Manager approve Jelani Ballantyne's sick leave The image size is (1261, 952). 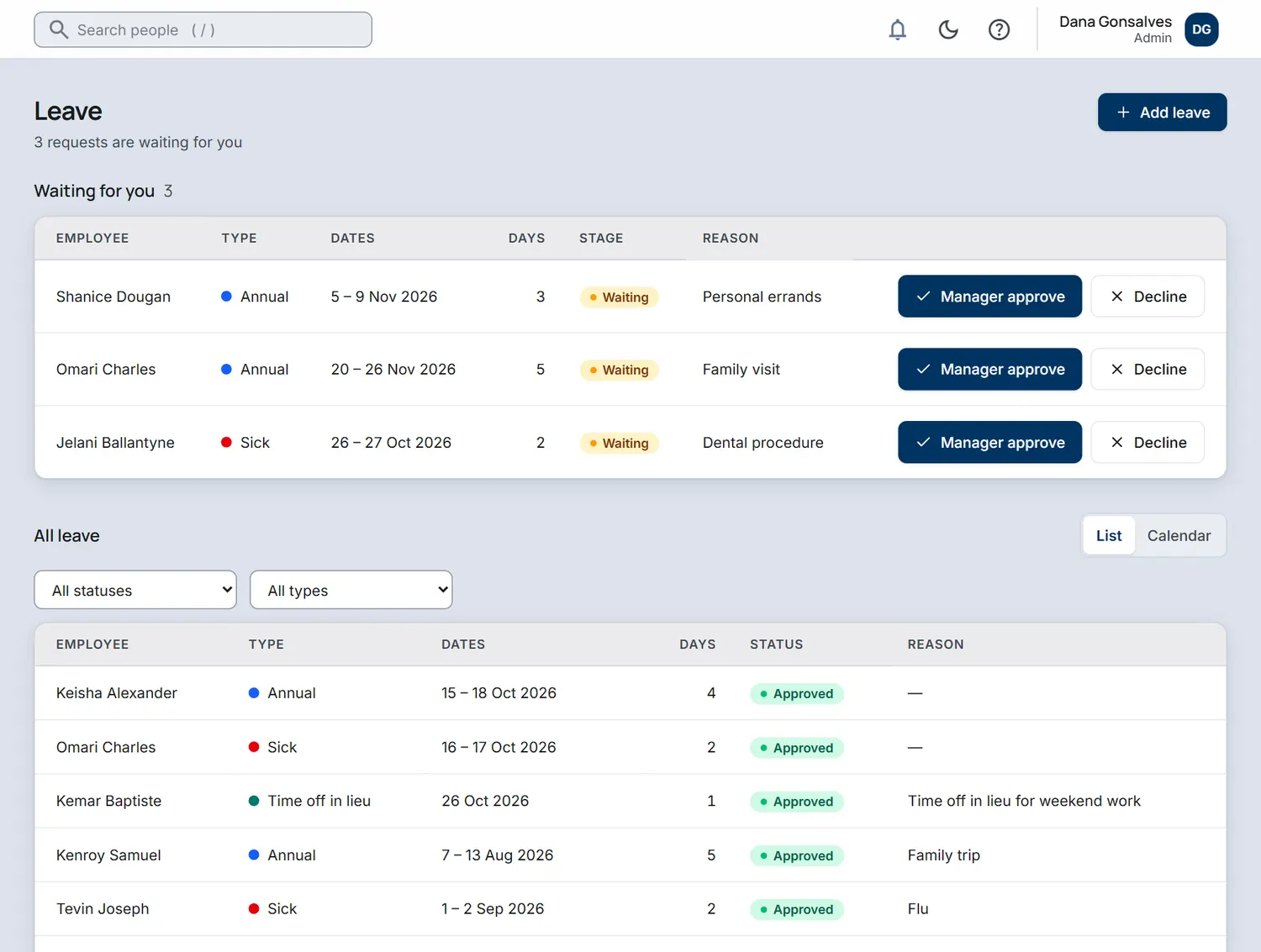[x=989, y=442]
